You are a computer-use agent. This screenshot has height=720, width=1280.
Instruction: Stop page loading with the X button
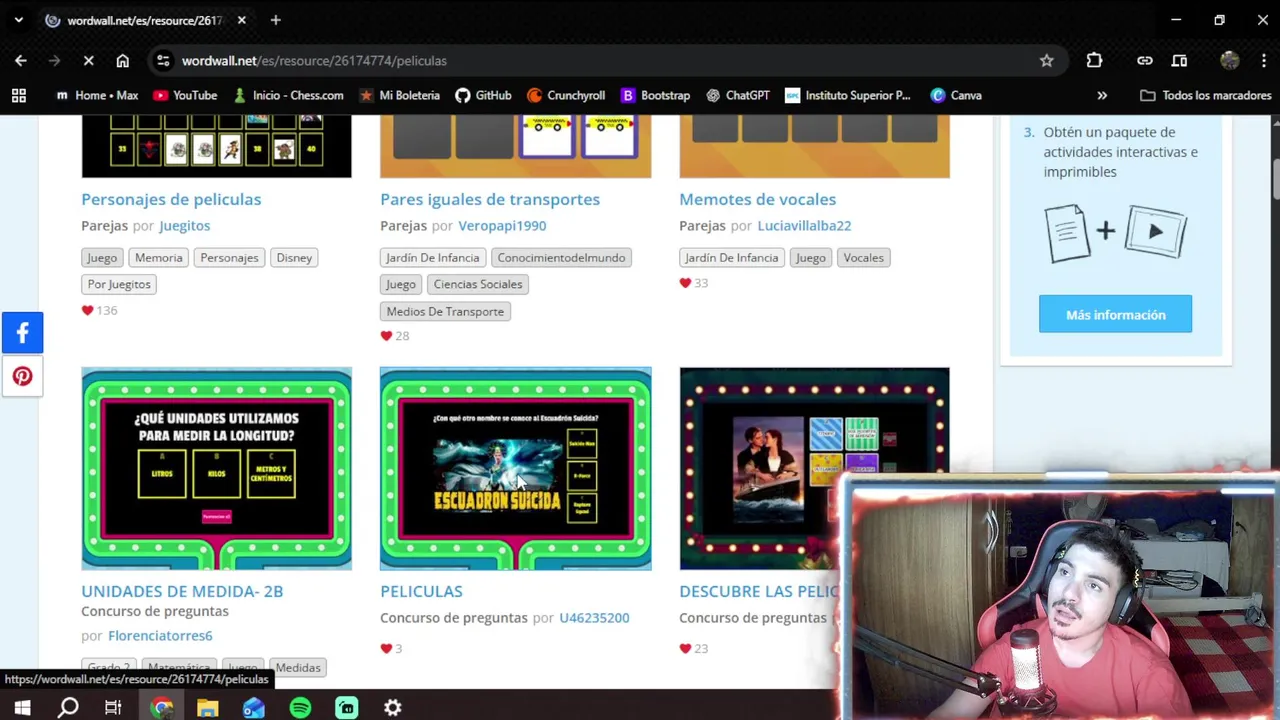(88, 61)
